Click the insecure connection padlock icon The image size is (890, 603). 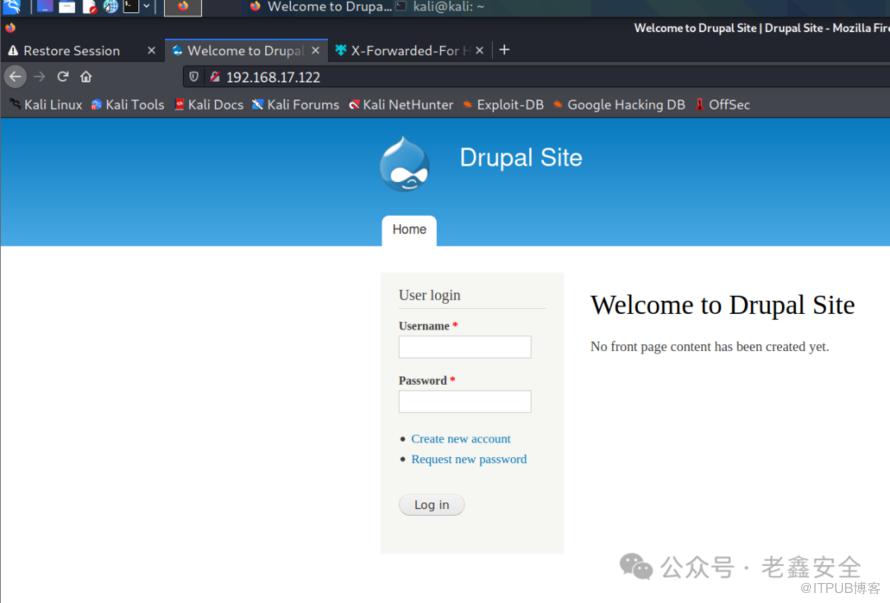[214, 77]
